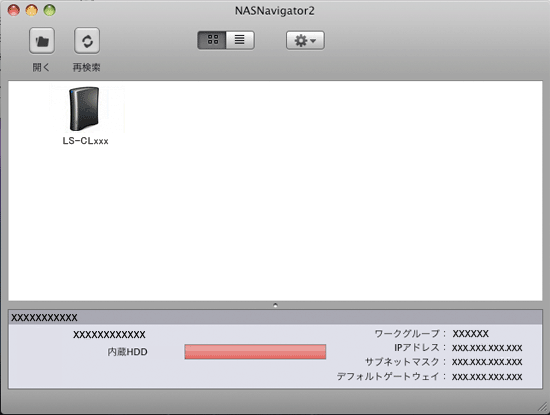Click the ワークグループ value text
The width and height of the screenshot is (550, 415).
(470, 334)
